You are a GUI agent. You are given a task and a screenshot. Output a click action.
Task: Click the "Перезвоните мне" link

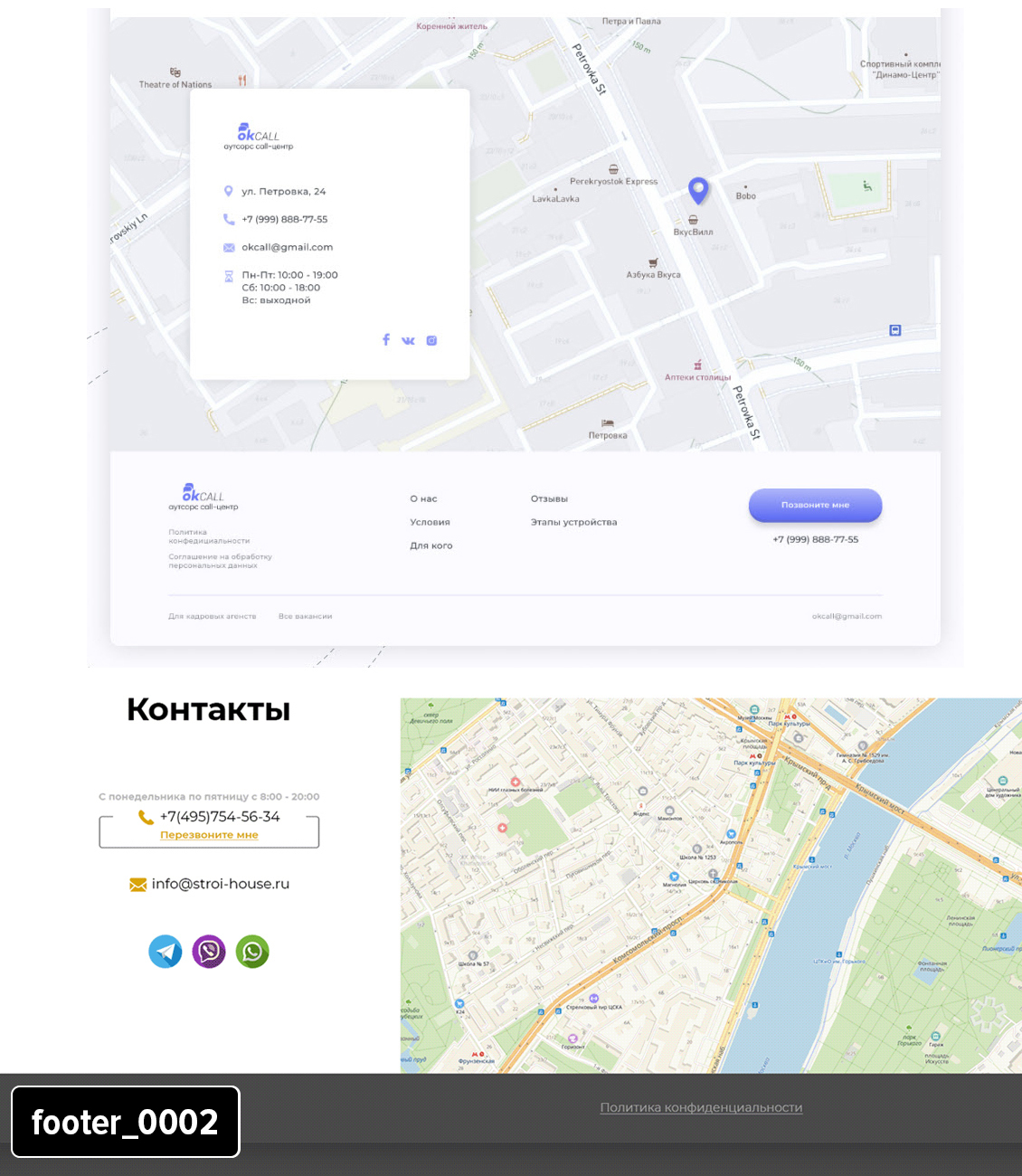(209, 835)
